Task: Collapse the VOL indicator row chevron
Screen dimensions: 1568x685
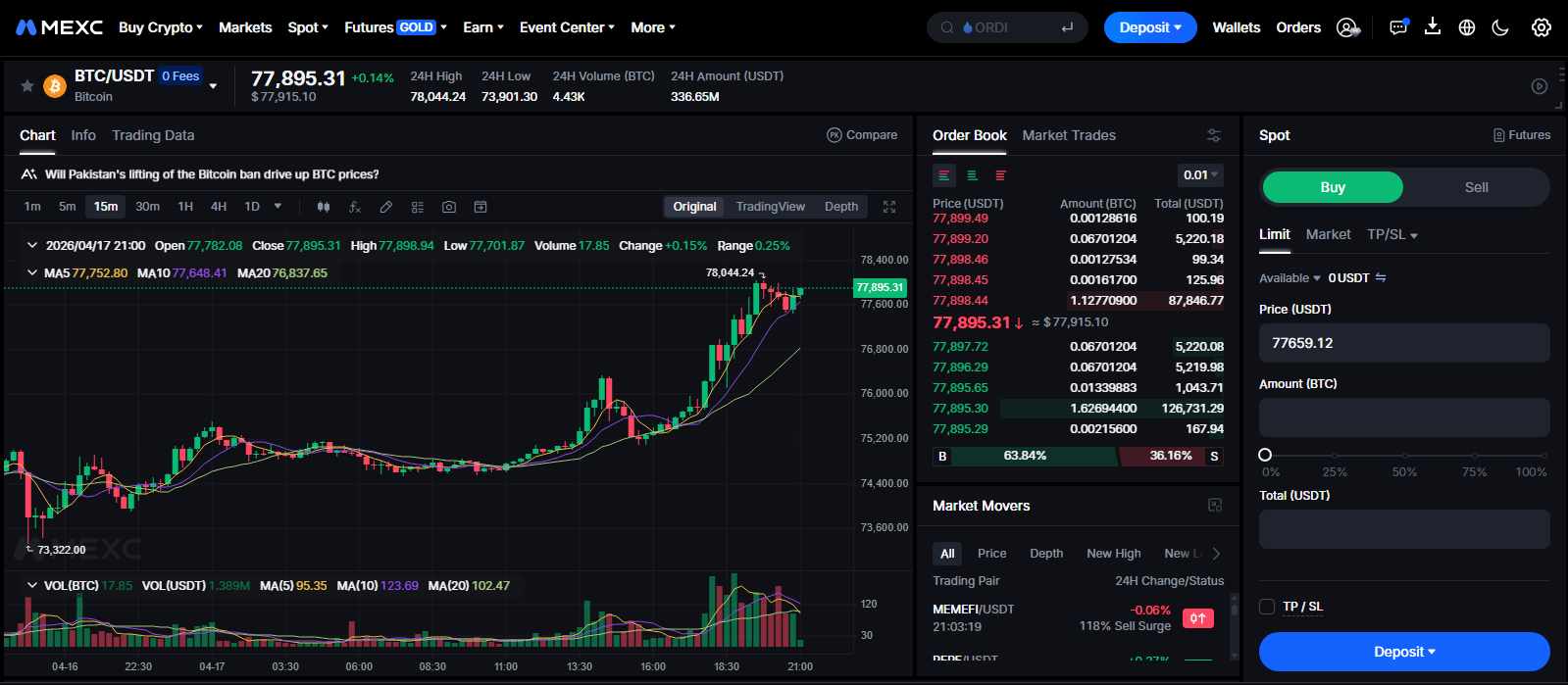Action: (x=32, y=586)
